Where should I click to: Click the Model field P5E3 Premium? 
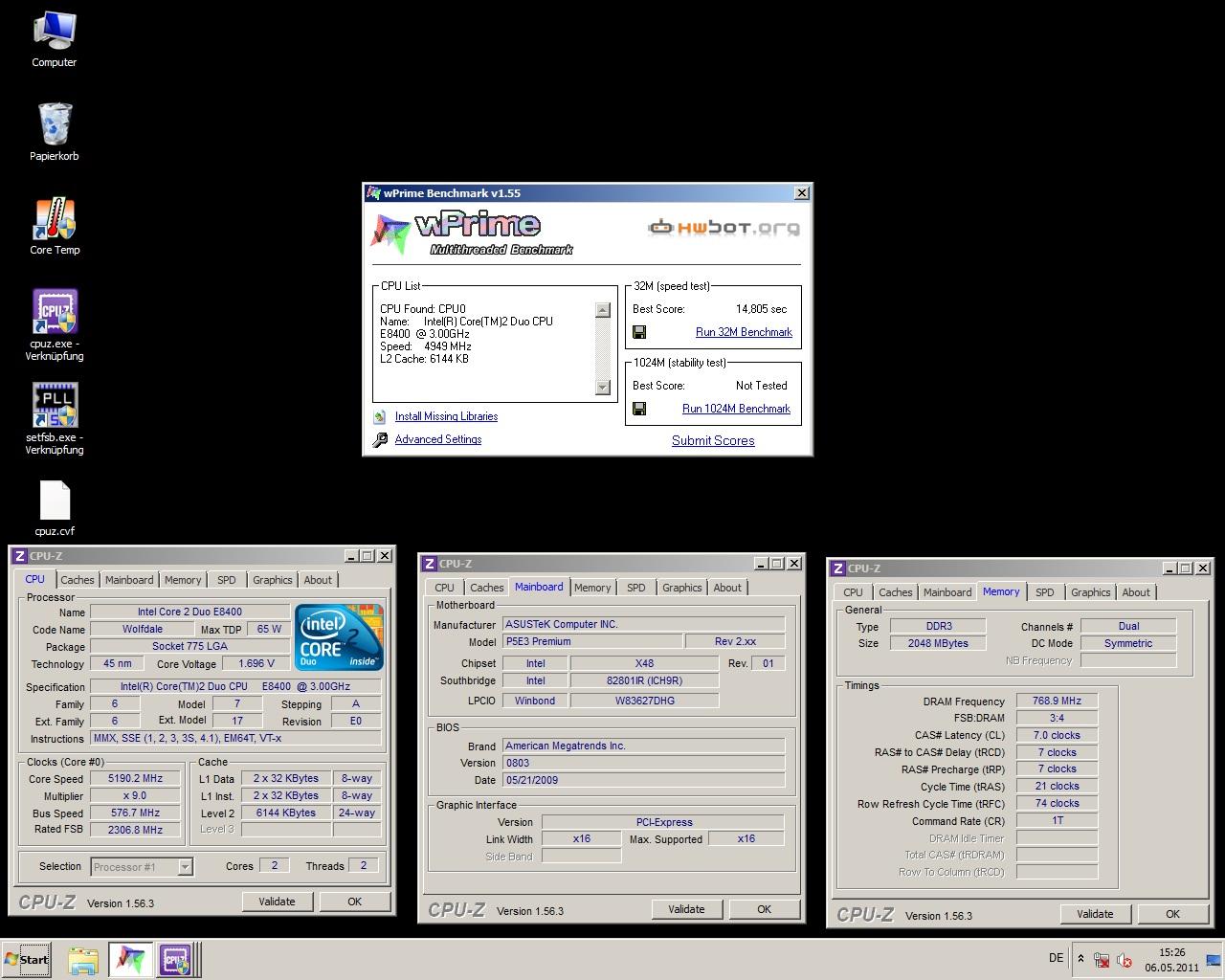592,641
